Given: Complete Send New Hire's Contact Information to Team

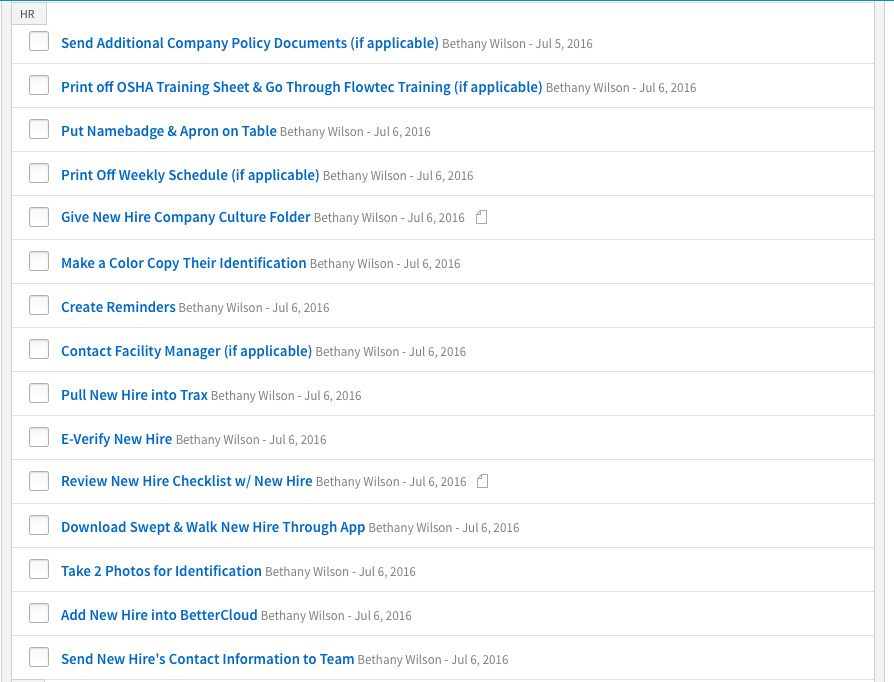Looking at the screenshot, I should [38, 657].
